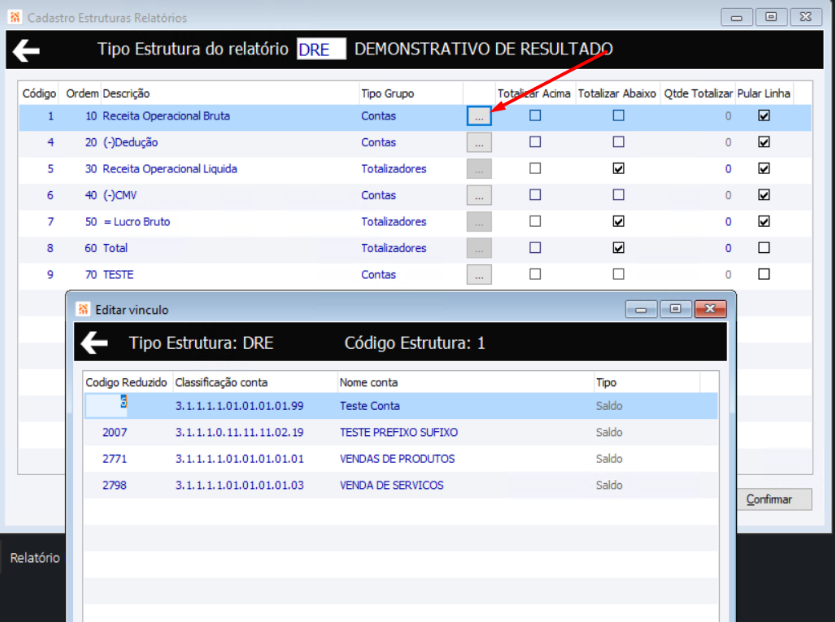Open accounts link for (-)CMV row

[479, 195]
